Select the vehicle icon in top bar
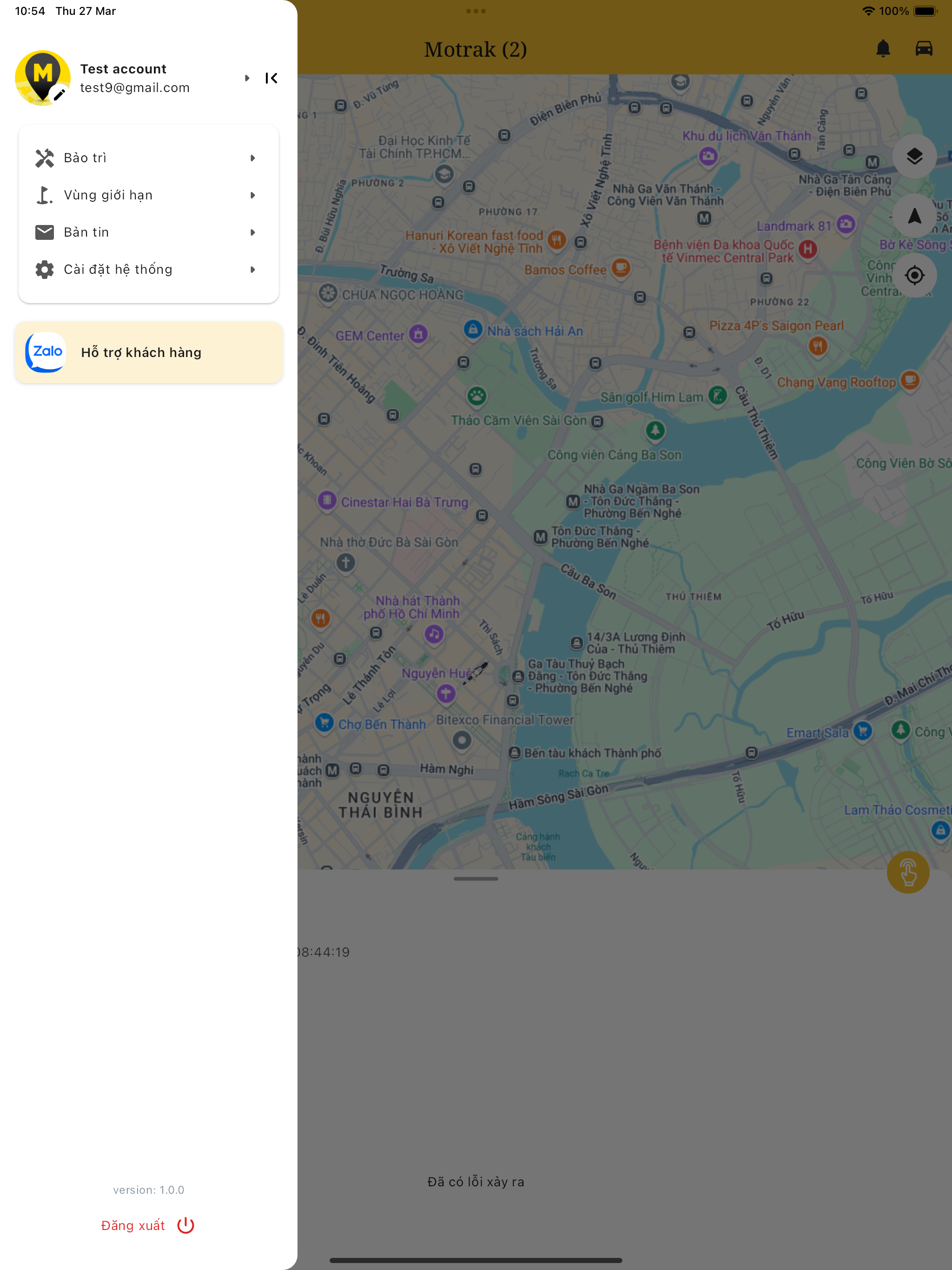The width and height of the screenshot is (952, 1270). point(925,49)
